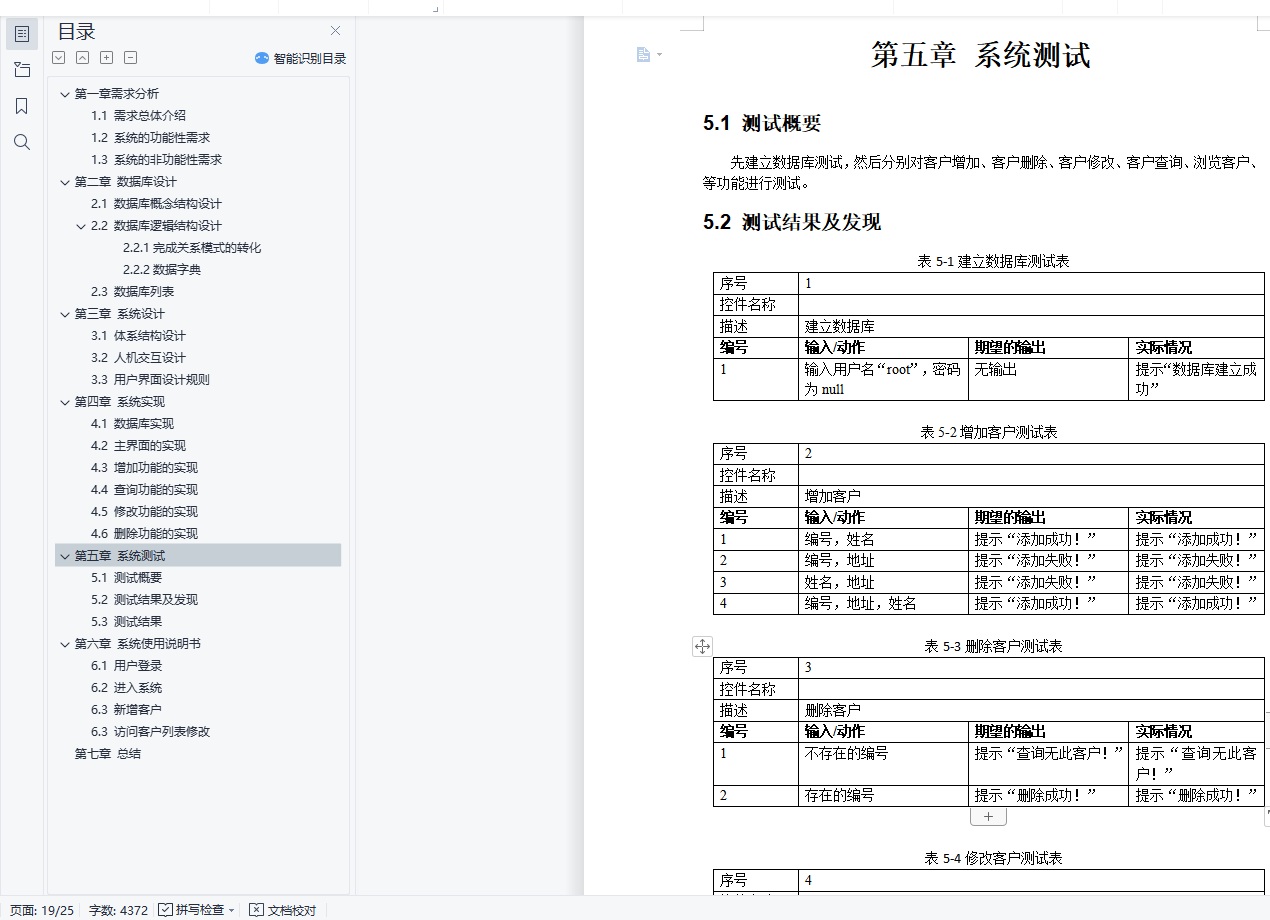
Task: Click the document title 第五章 系统测试
Action: pyautogui.click(x=980, y=55)
